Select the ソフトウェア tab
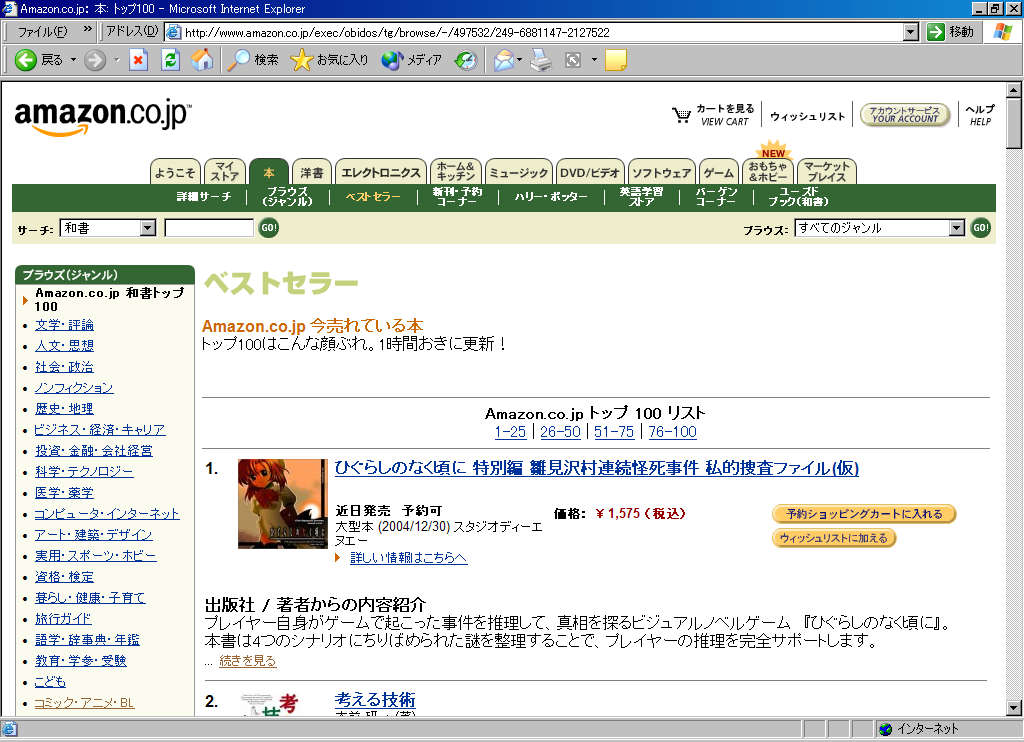This screenshot has width=1024, height=742. (662, 172)
